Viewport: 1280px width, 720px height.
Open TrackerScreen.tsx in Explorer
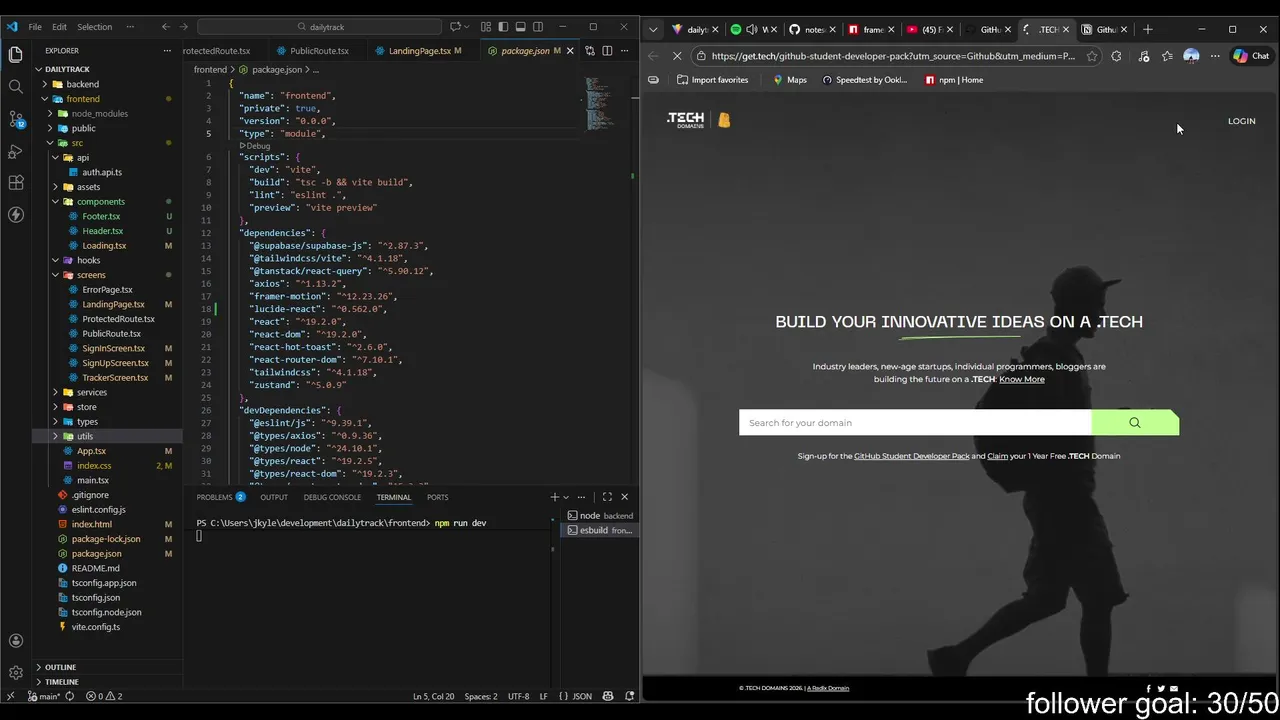pos(115,378)
